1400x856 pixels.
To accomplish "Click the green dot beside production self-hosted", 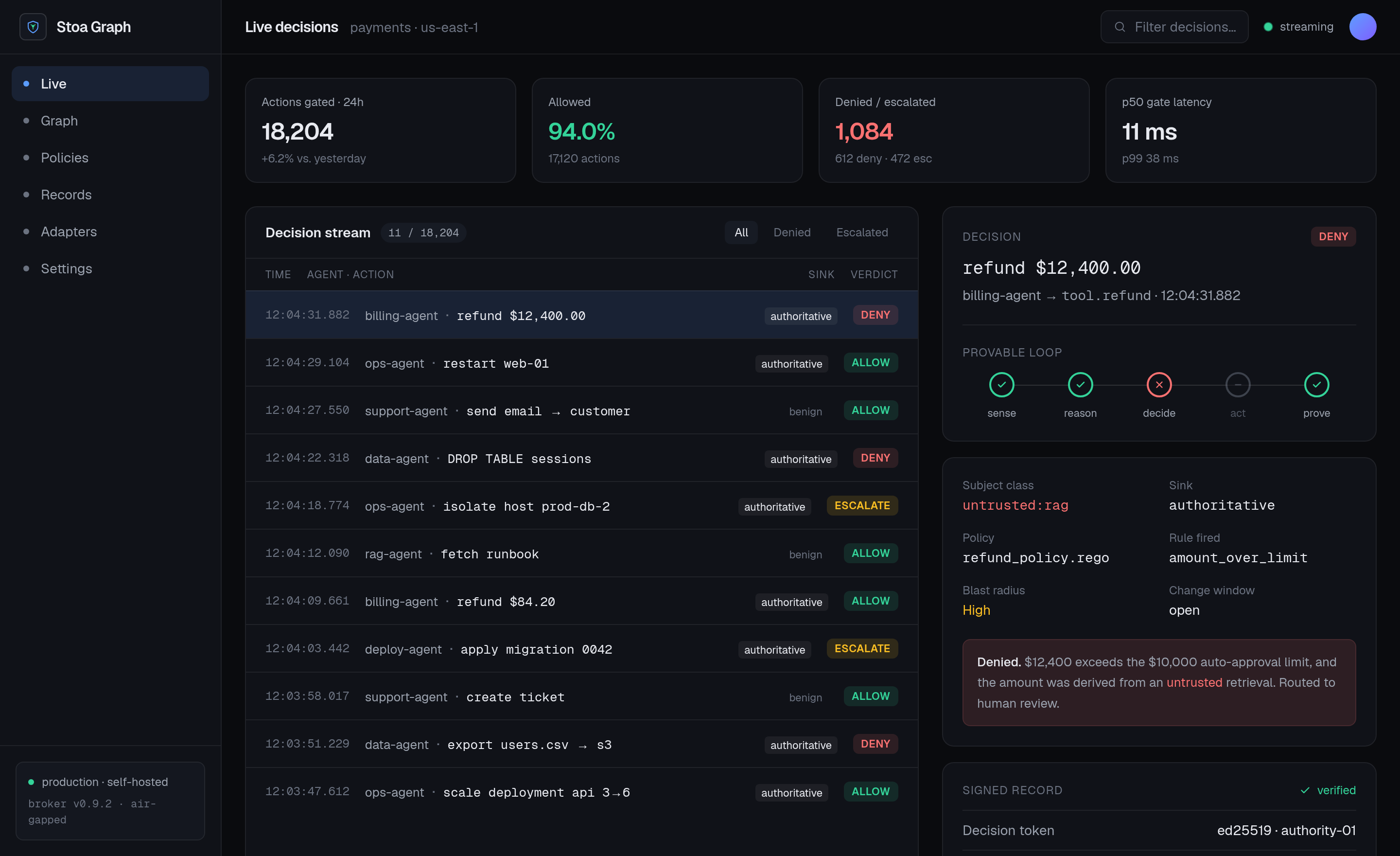I will [x=31, y=782].
